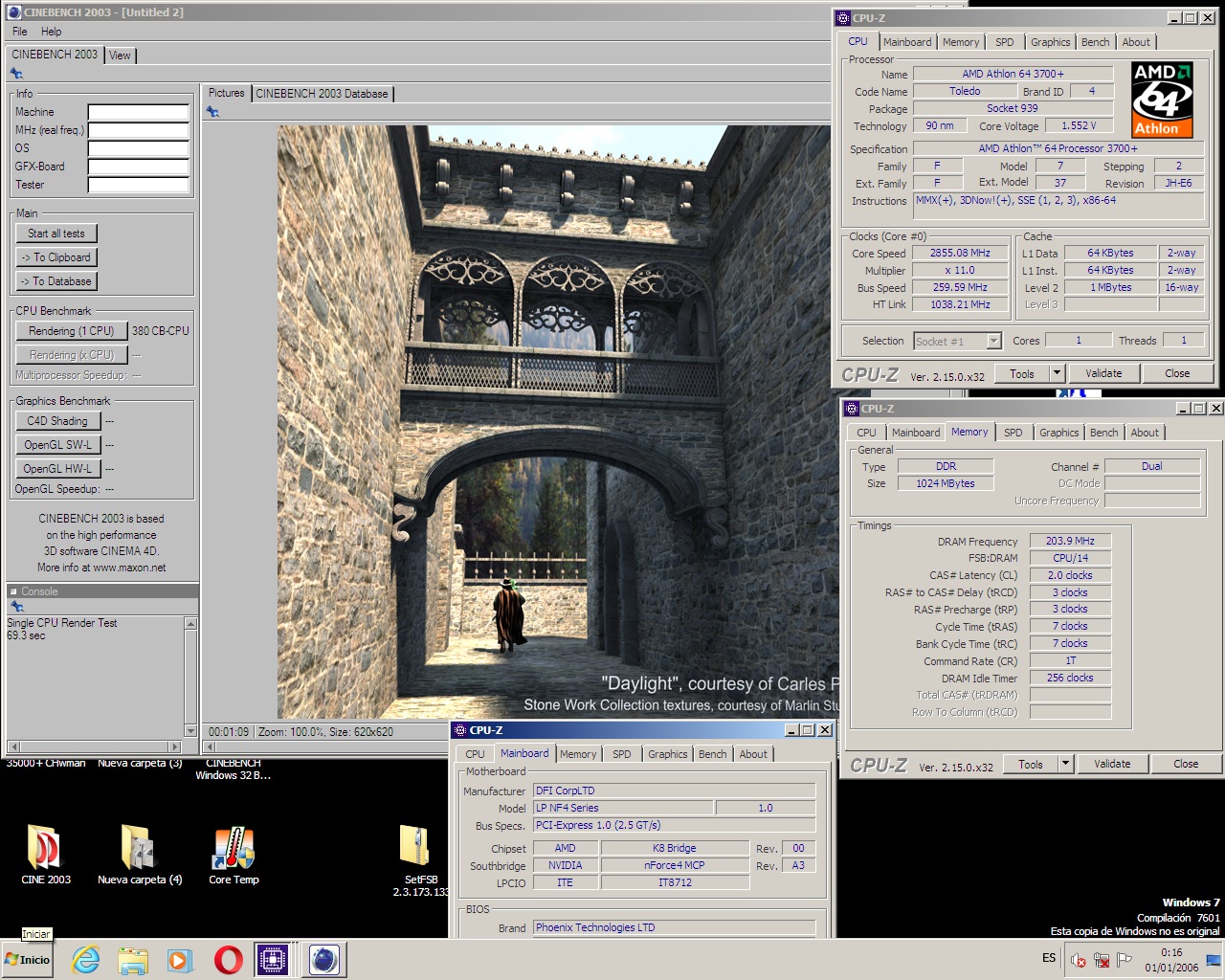Open the File menu in CINEBENCH
The image size is (1225, 980).
point(20,32)
